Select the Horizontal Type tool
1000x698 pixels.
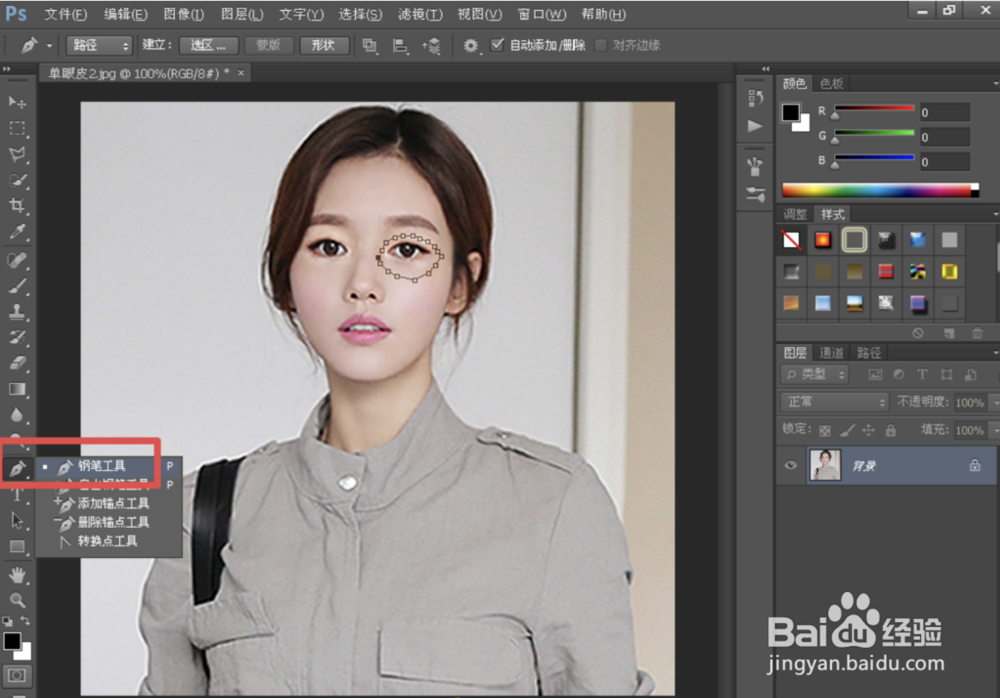coord(17,495)
